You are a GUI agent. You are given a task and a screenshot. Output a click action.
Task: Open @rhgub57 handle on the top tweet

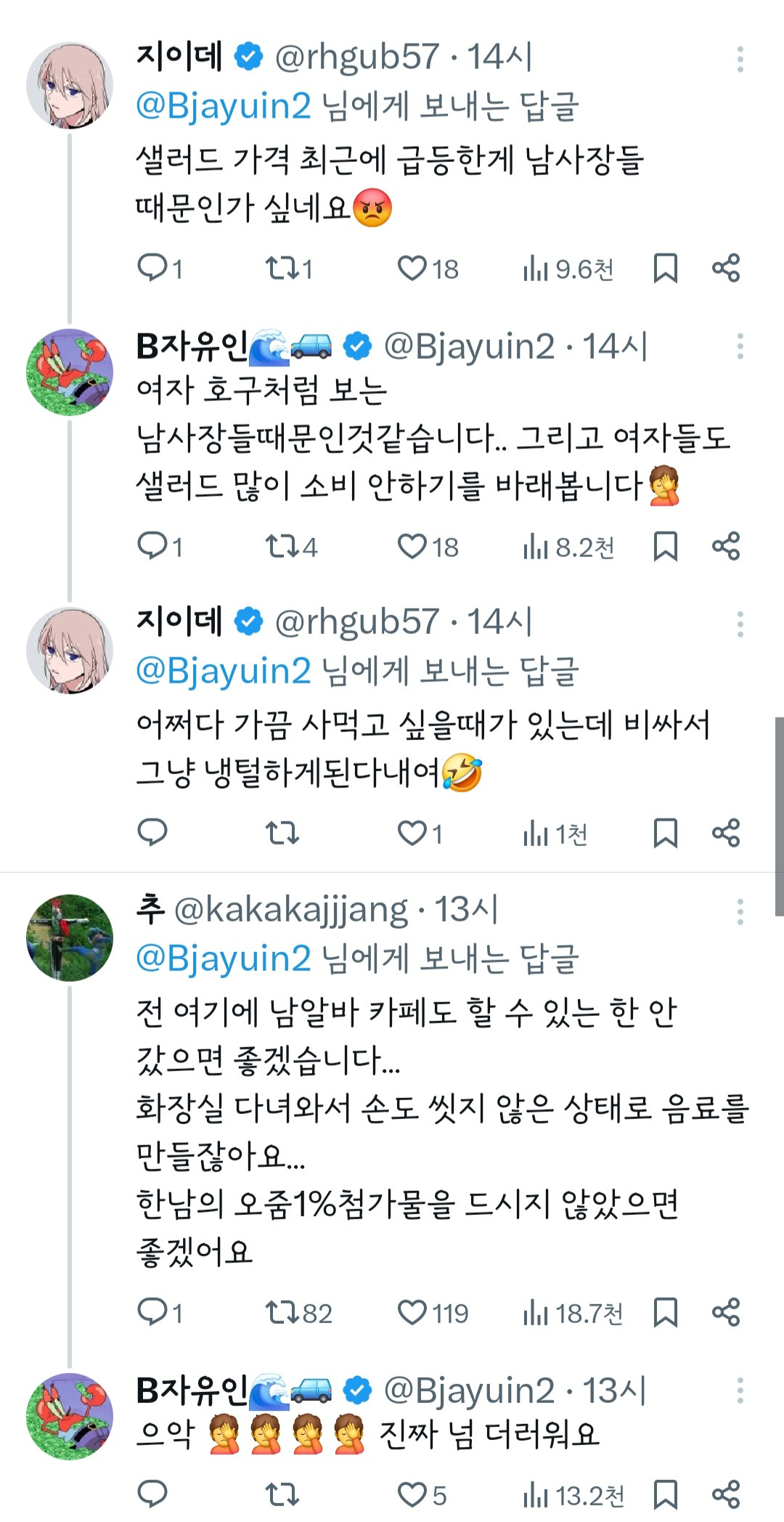tap(356, 57)
